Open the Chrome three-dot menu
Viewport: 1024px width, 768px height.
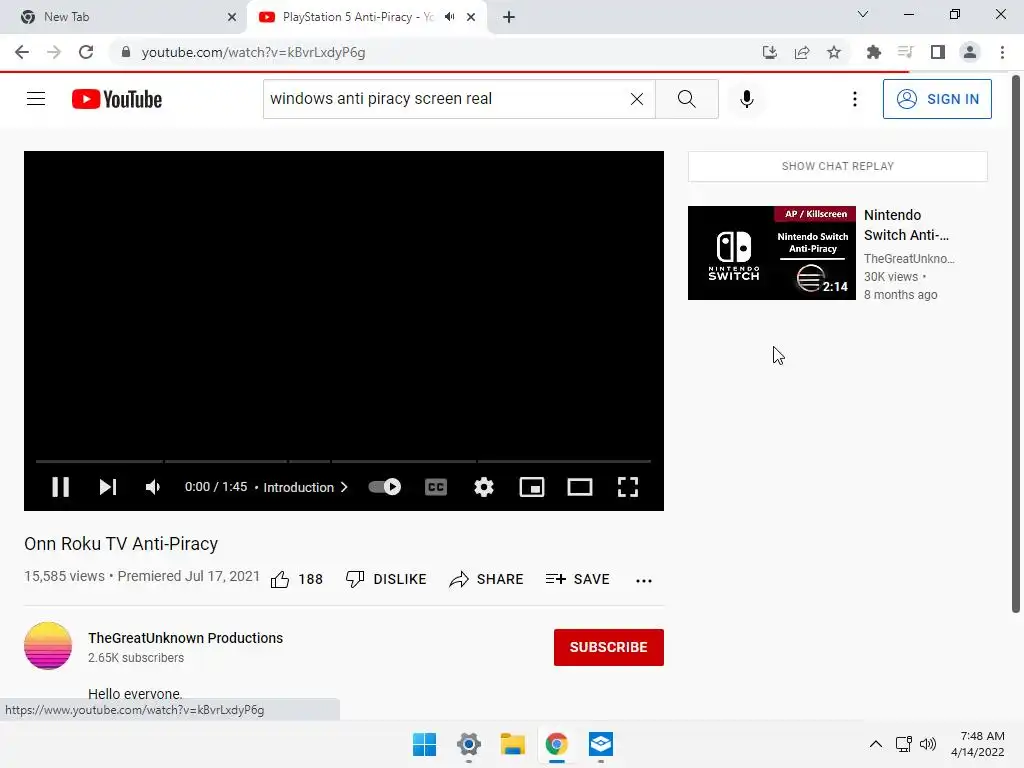pos(1002,52)
